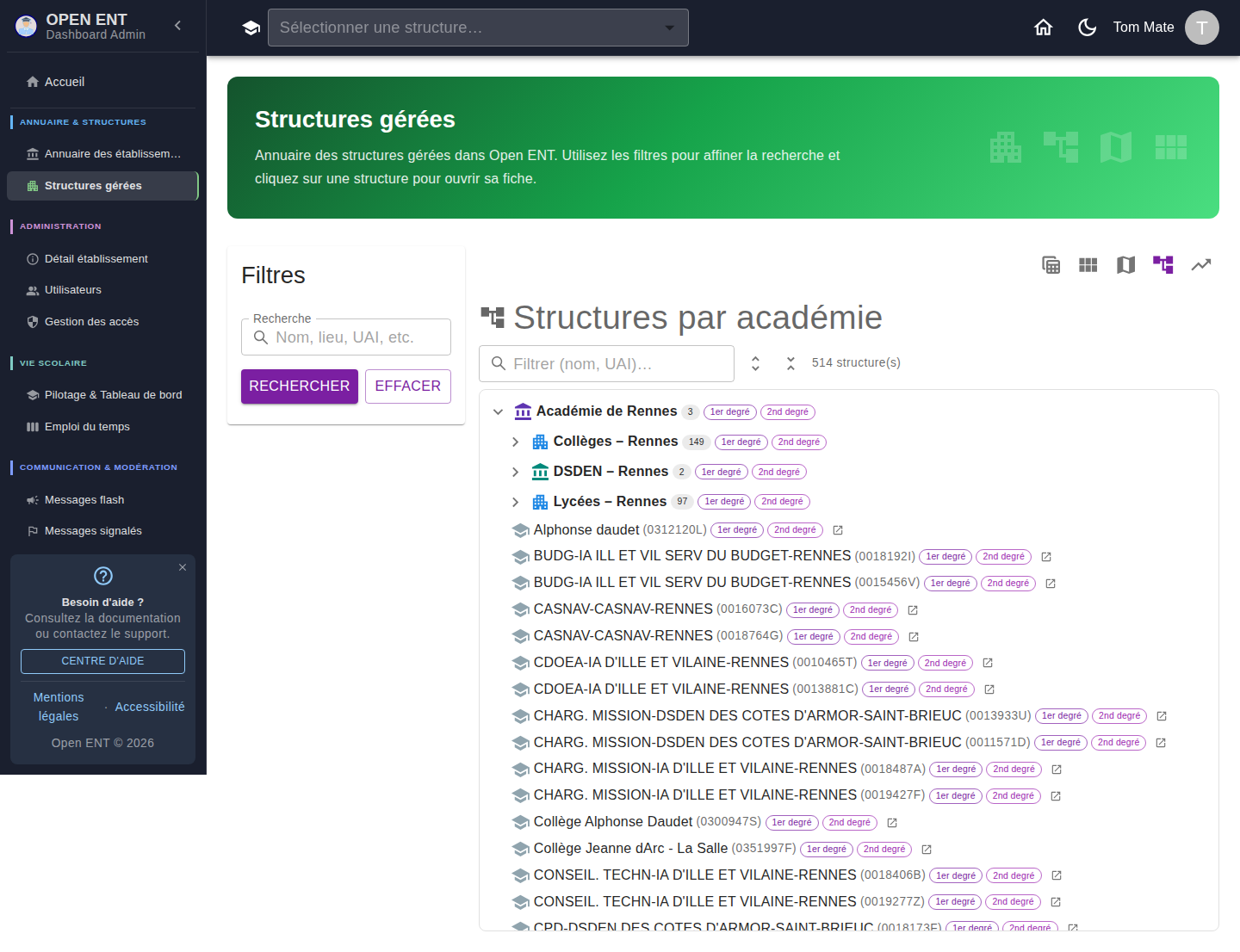Expand all tree nodes

755,364
